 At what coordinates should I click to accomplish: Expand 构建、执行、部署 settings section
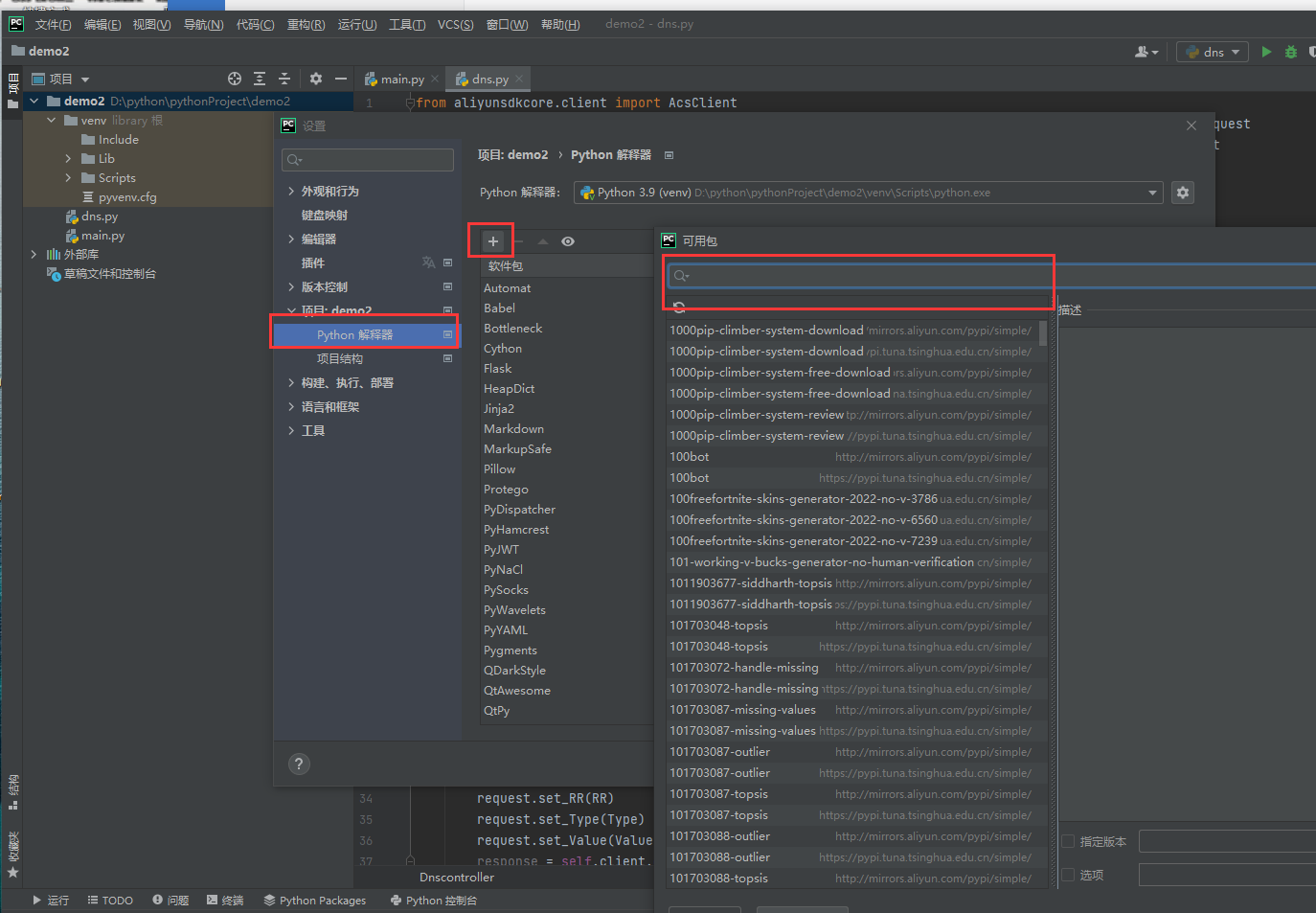(x=291, y=383)
